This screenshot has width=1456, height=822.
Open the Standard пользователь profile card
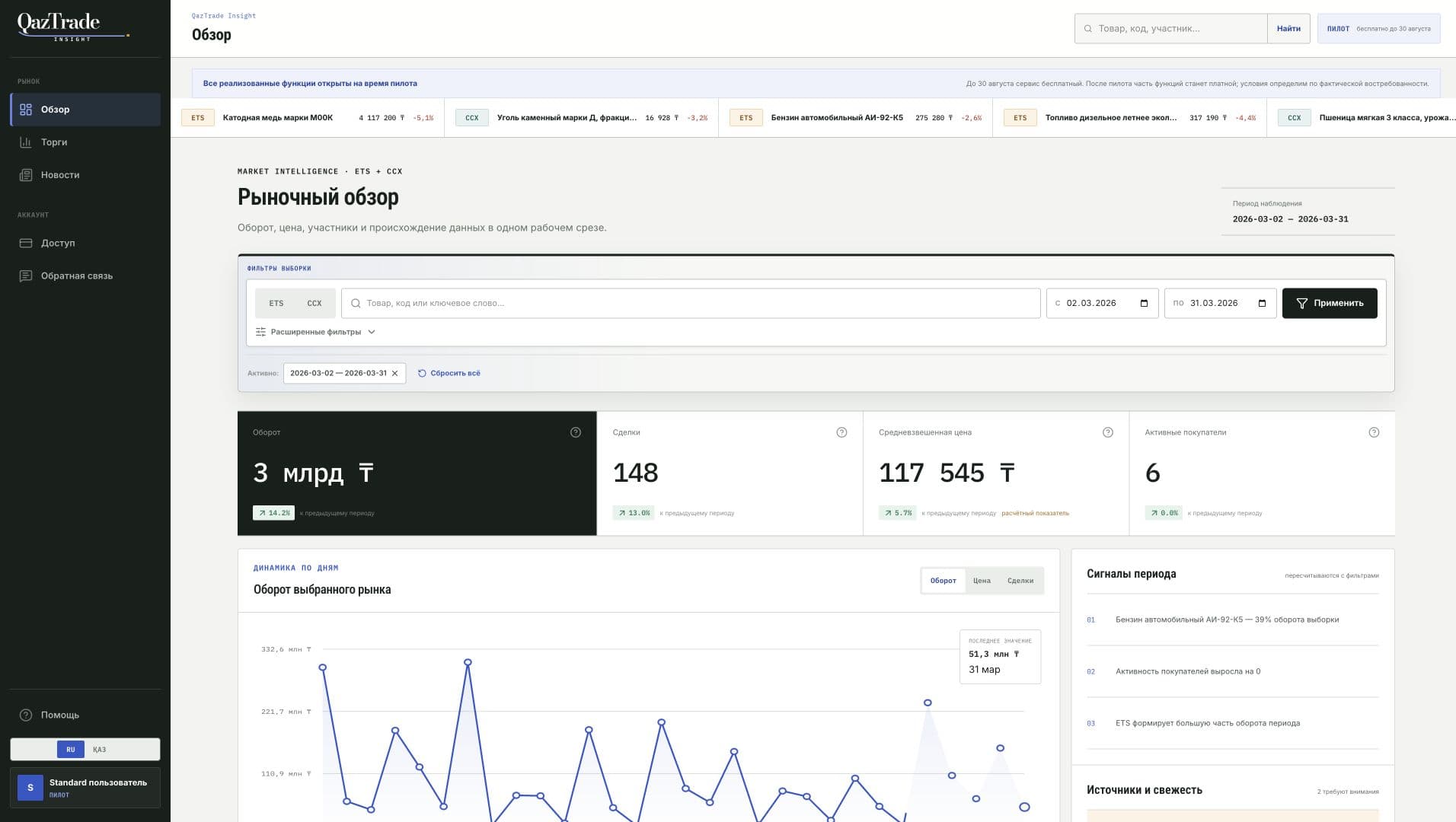(x=85, y=789)
